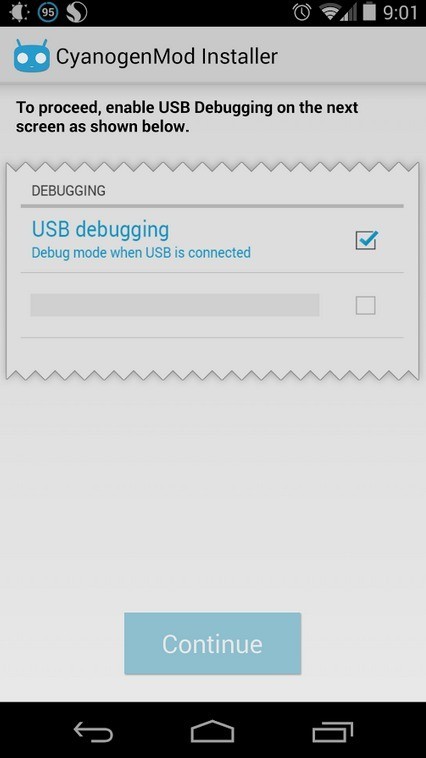Tap the battery status icon

pyautogui.click(x=369, y=12)
